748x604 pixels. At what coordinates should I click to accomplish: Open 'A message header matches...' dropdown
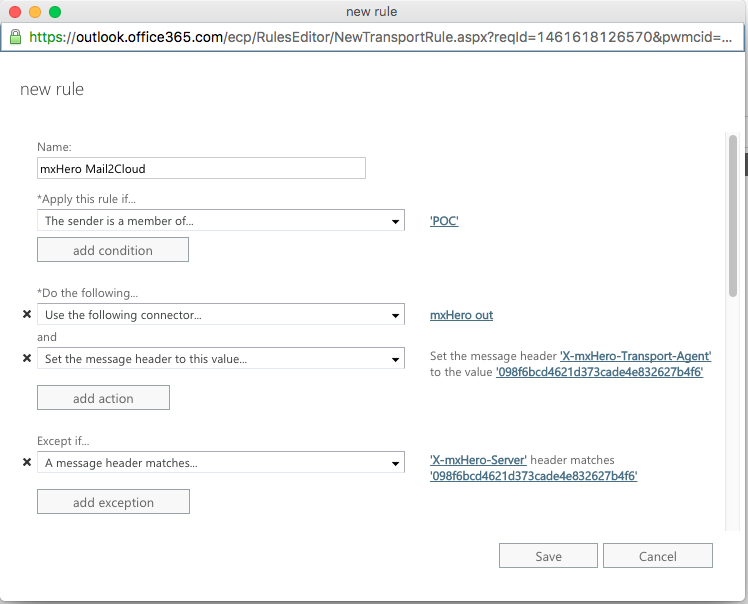click(221, 462)
